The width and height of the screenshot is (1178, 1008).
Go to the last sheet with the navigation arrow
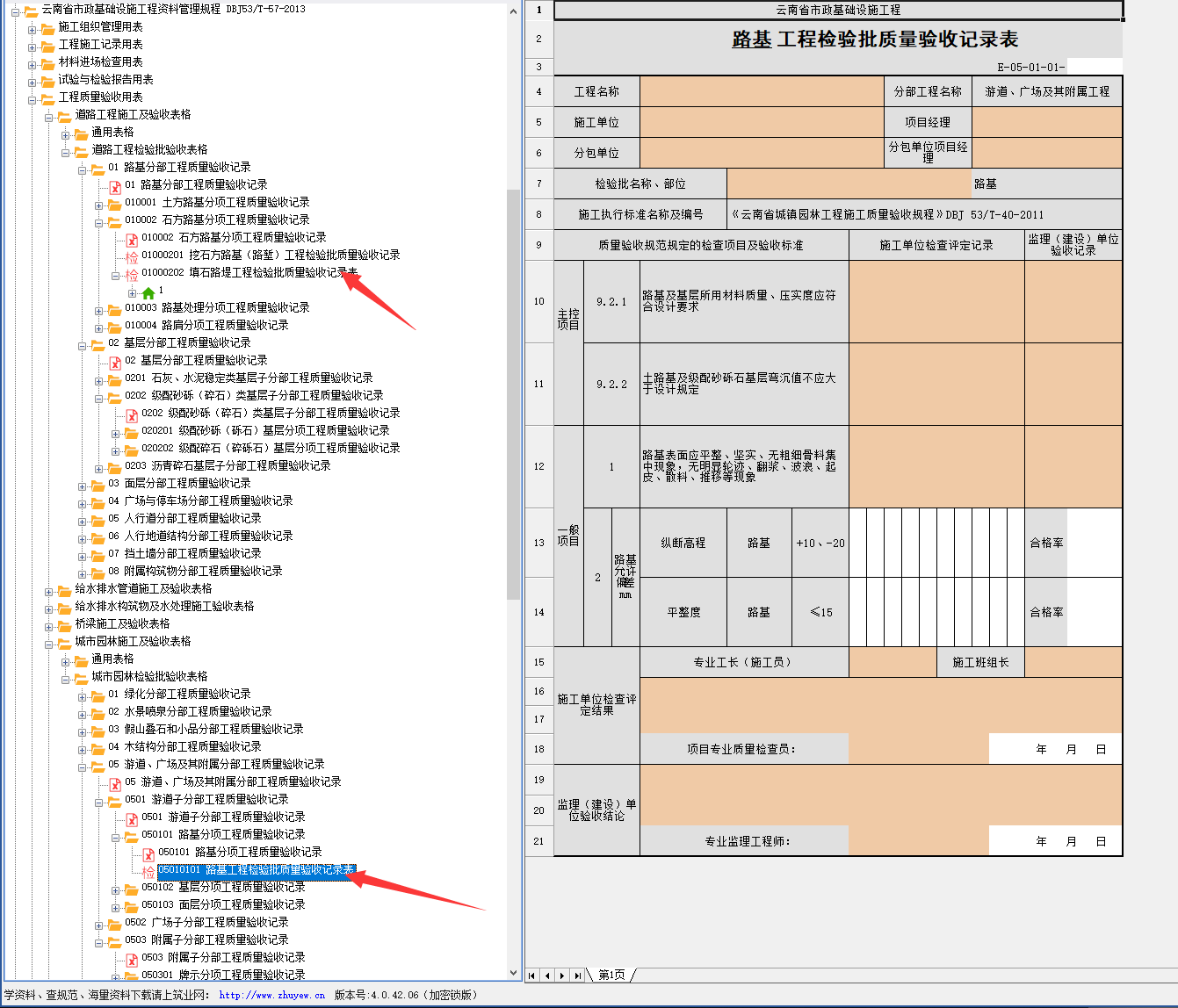[577, 976]
